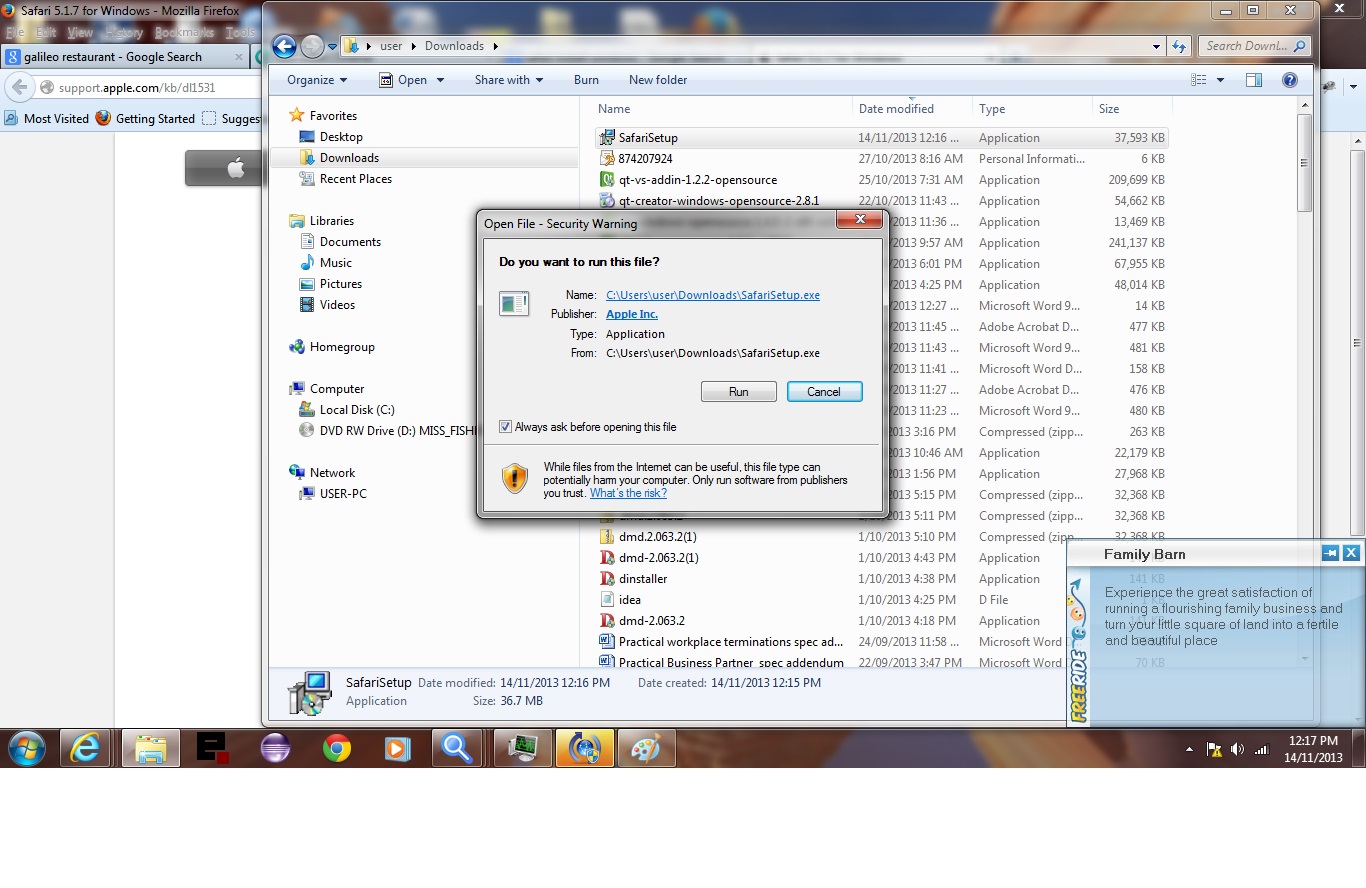Open the change view options dropdown arrow
Viewport: 1366px width, 888px height.
[x=1220, y=80]
